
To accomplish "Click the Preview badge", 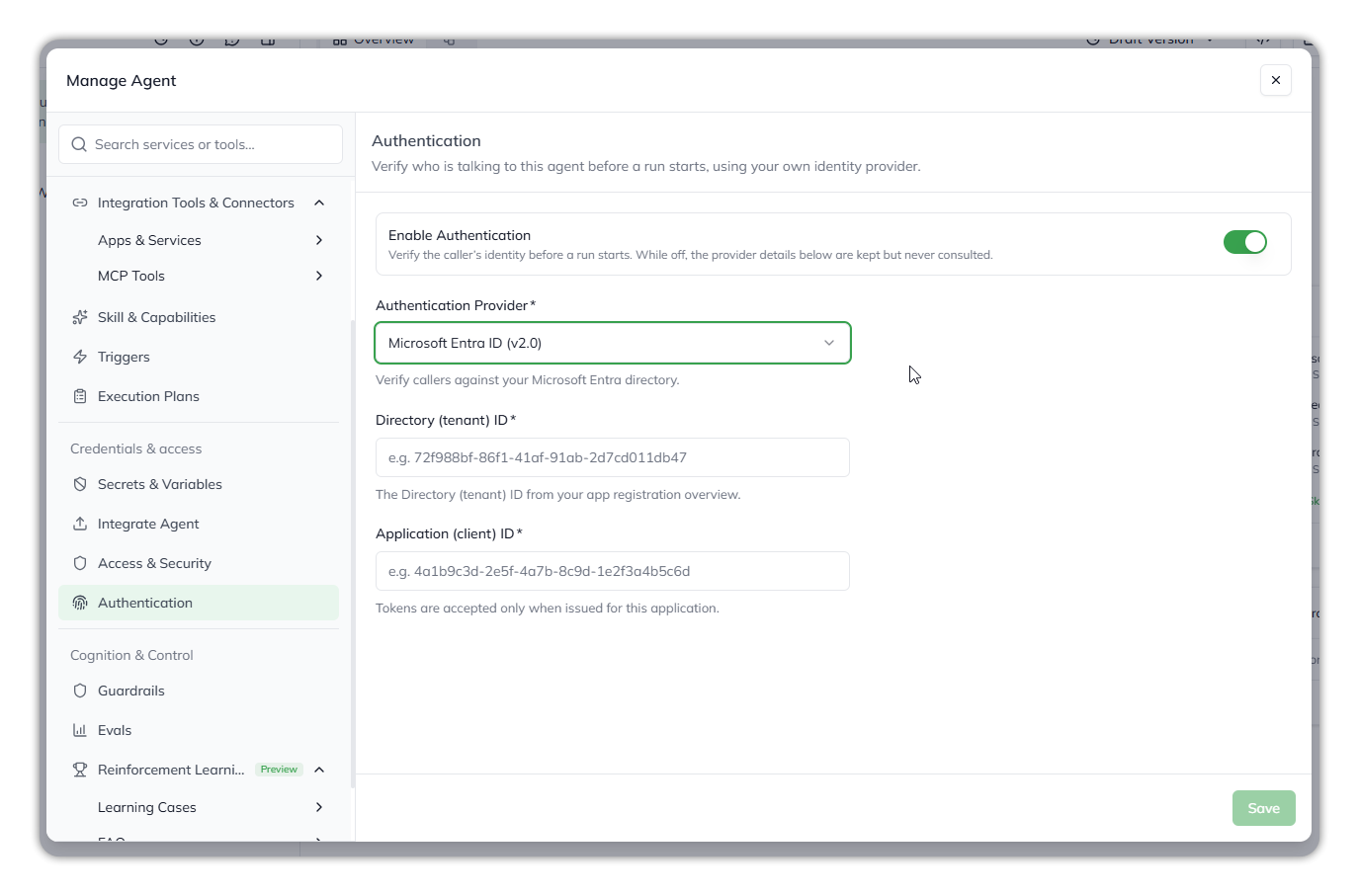I will coord(279,770).
